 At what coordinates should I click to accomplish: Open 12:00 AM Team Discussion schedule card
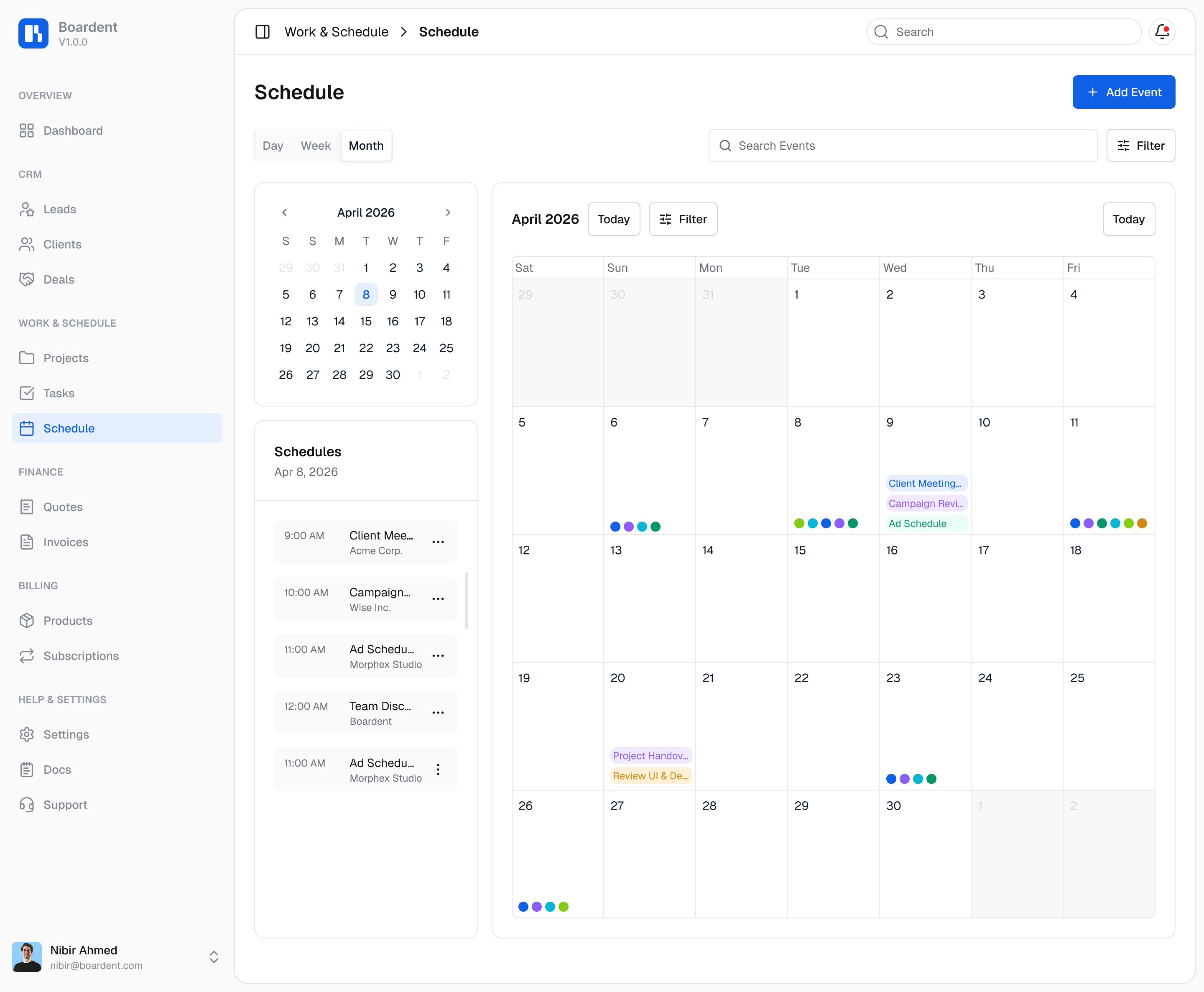click(366, 713)
